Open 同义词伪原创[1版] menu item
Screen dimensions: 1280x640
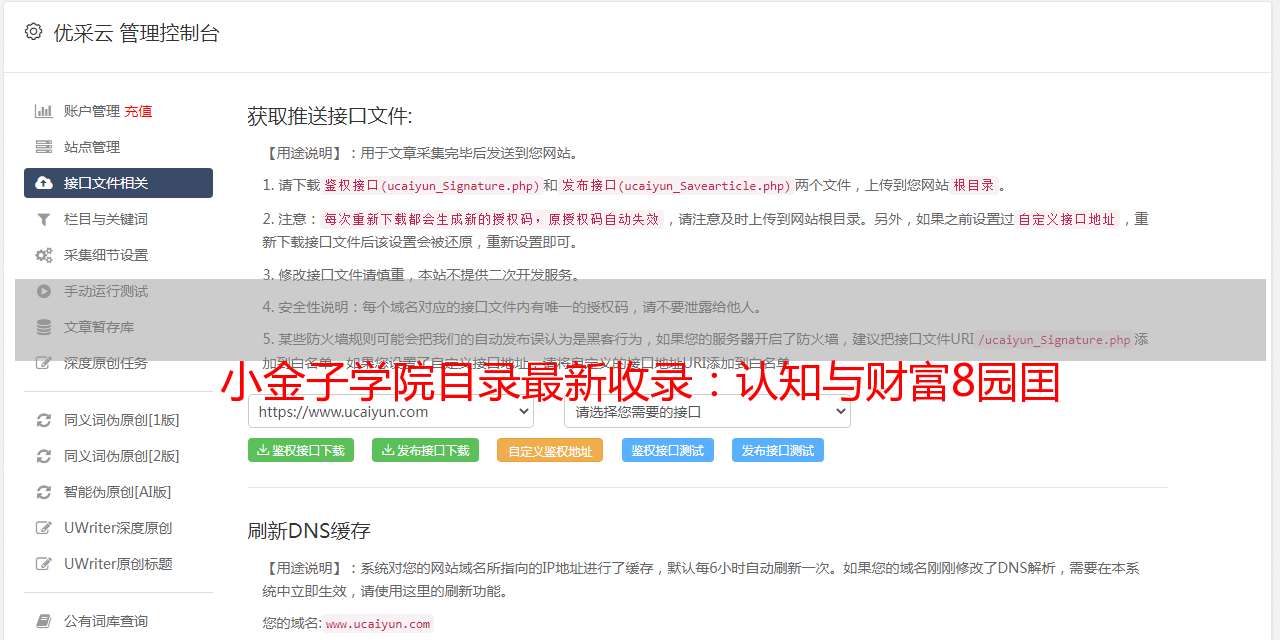[118, 420]
